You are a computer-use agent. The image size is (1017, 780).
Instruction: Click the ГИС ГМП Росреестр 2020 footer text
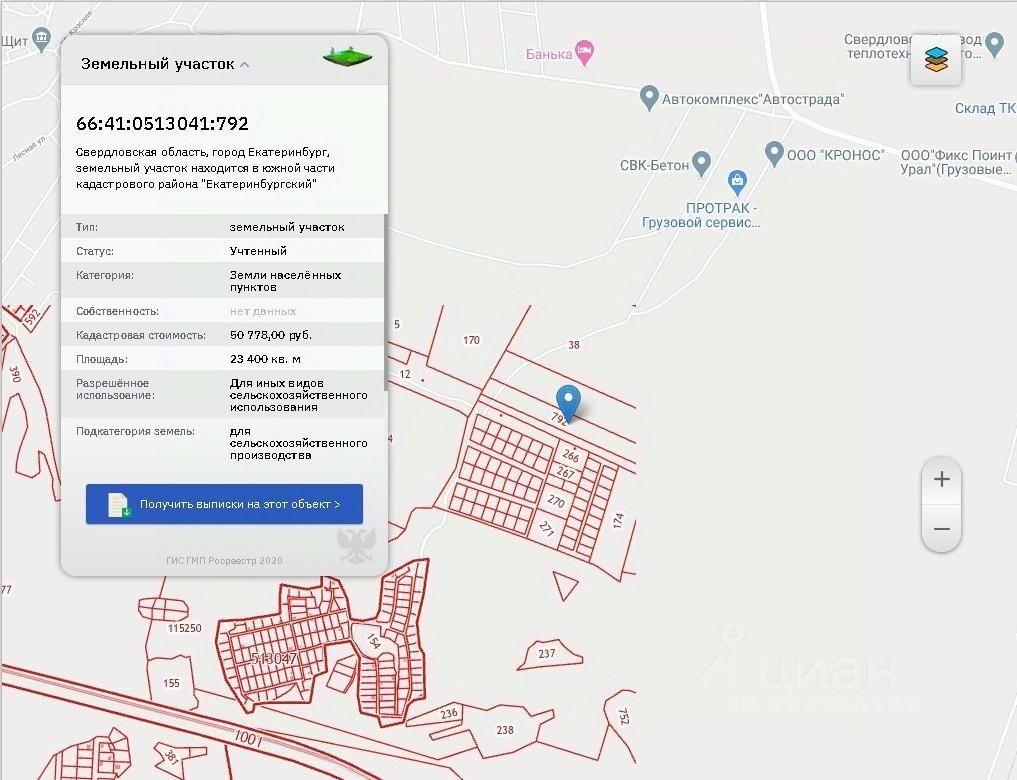pos(224,560)
